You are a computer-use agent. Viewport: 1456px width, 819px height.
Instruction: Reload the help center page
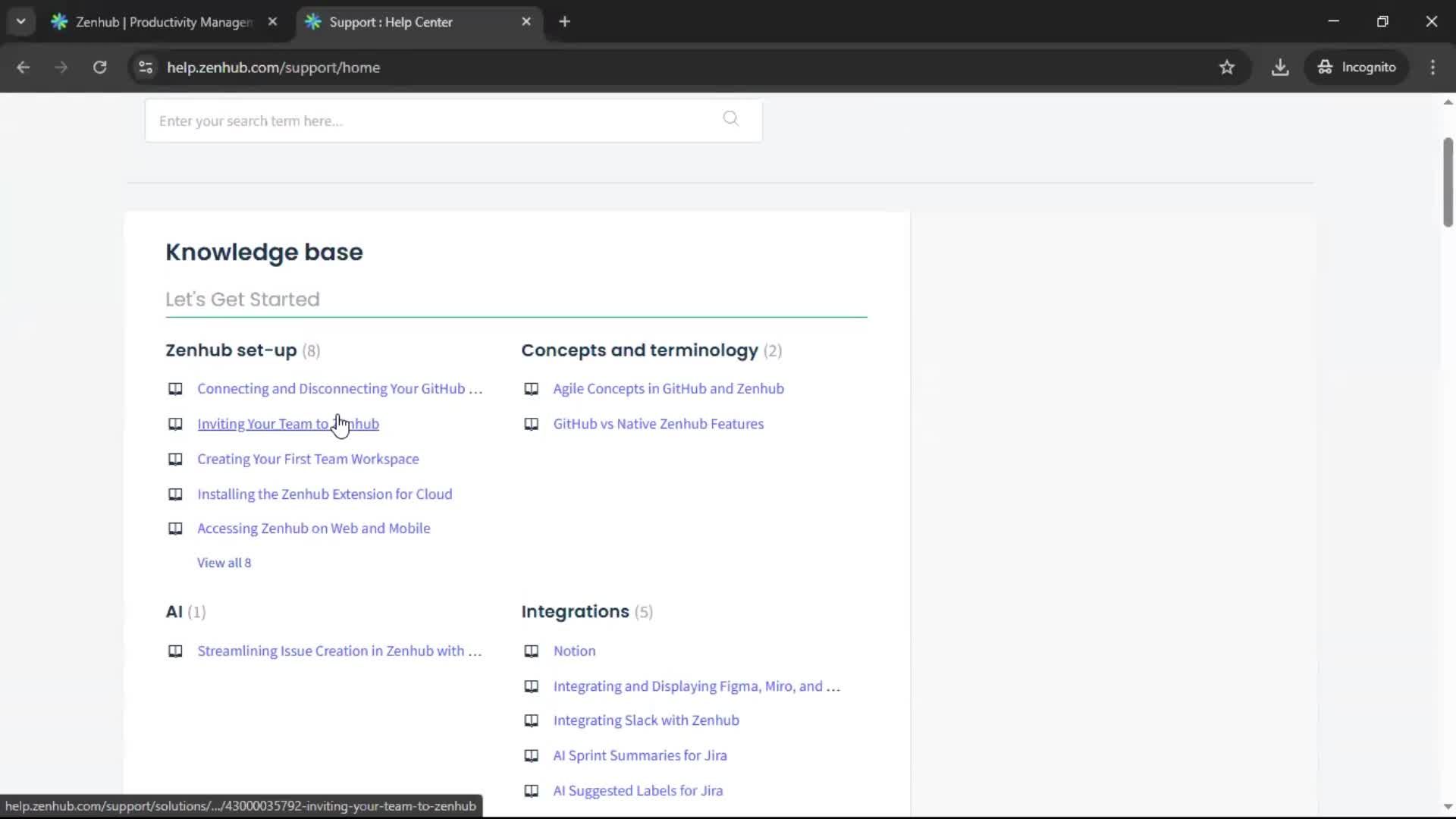coord(99,67)
